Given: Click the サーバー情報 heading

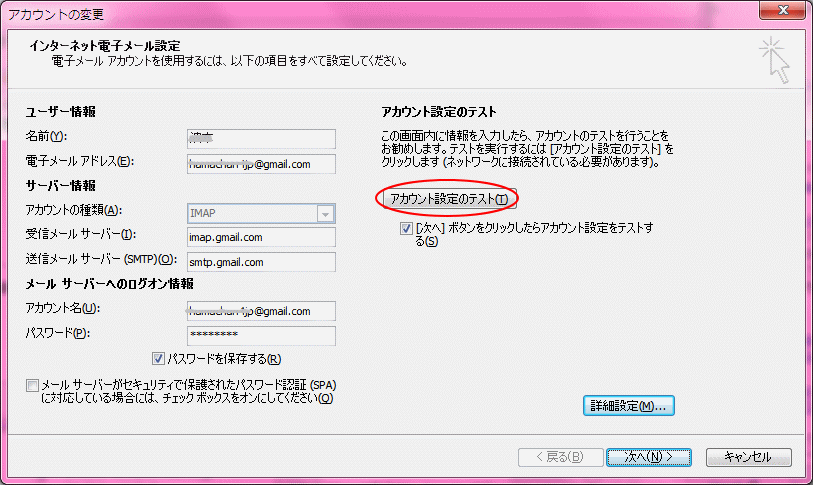Looking at the screenshot, I should coord(60,186).
